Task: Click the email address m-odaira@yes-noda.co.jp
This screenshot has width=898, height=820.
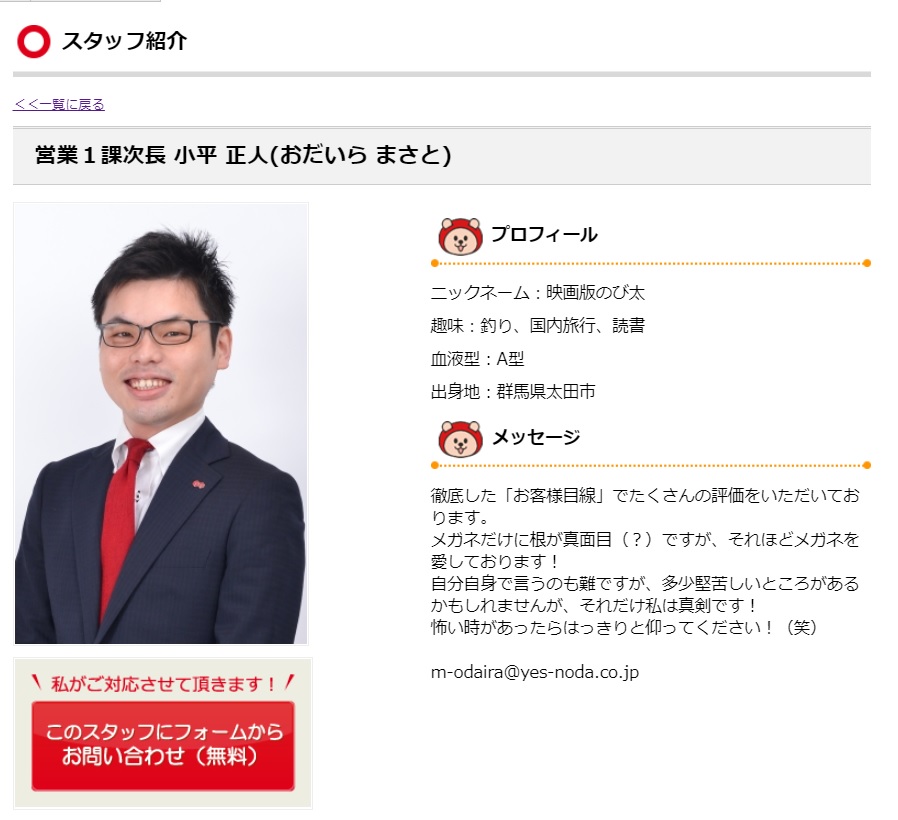Action: (x=534, y=672)
